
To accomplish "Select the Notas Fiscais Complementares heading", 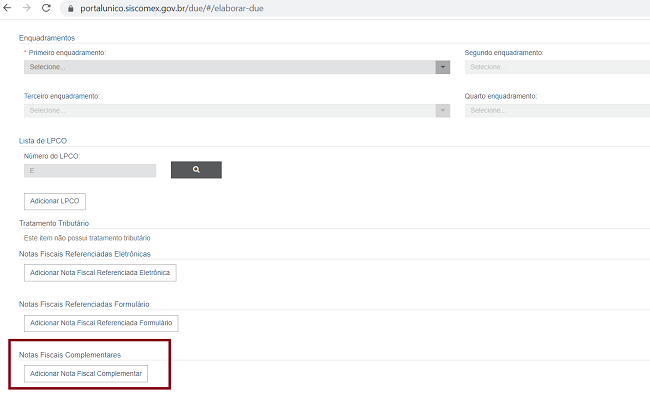I will [x=70, y=355].
